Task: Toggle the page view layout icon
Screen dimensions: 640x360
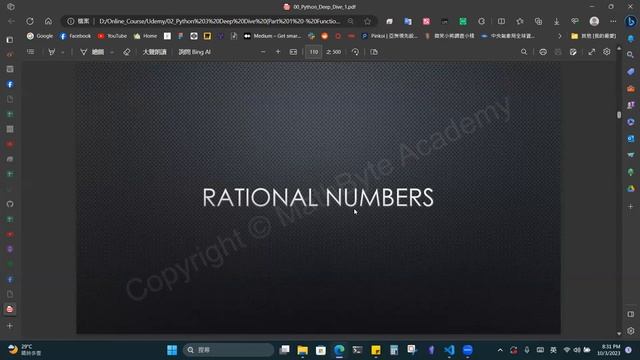Action: [374, 52]
